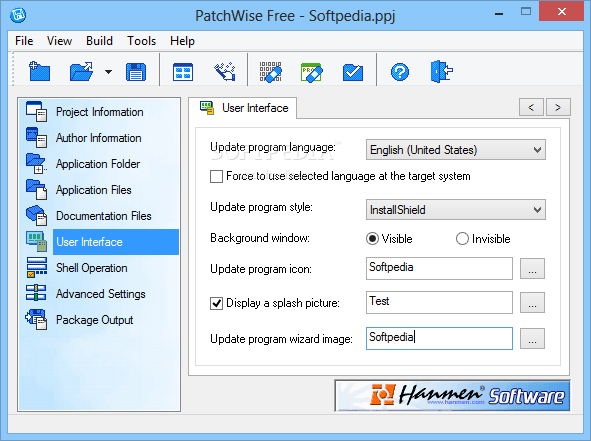
Task: Click the Exit door toolbar icon
Action: [x=441, y=71]
